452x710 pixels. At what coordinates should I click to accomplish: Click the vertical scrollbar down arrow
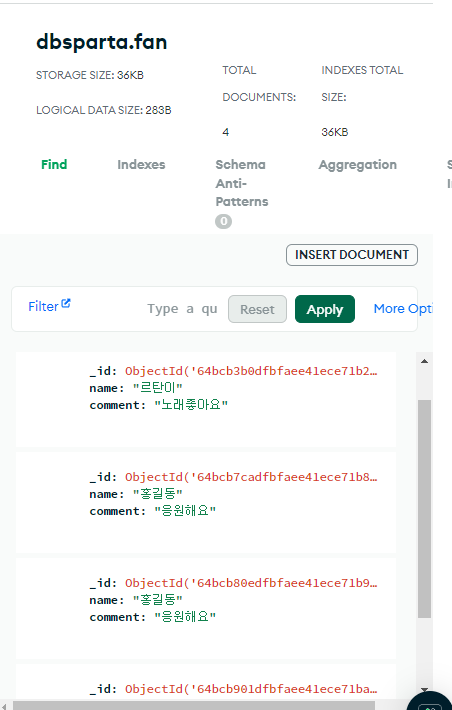tap(424, 690)
